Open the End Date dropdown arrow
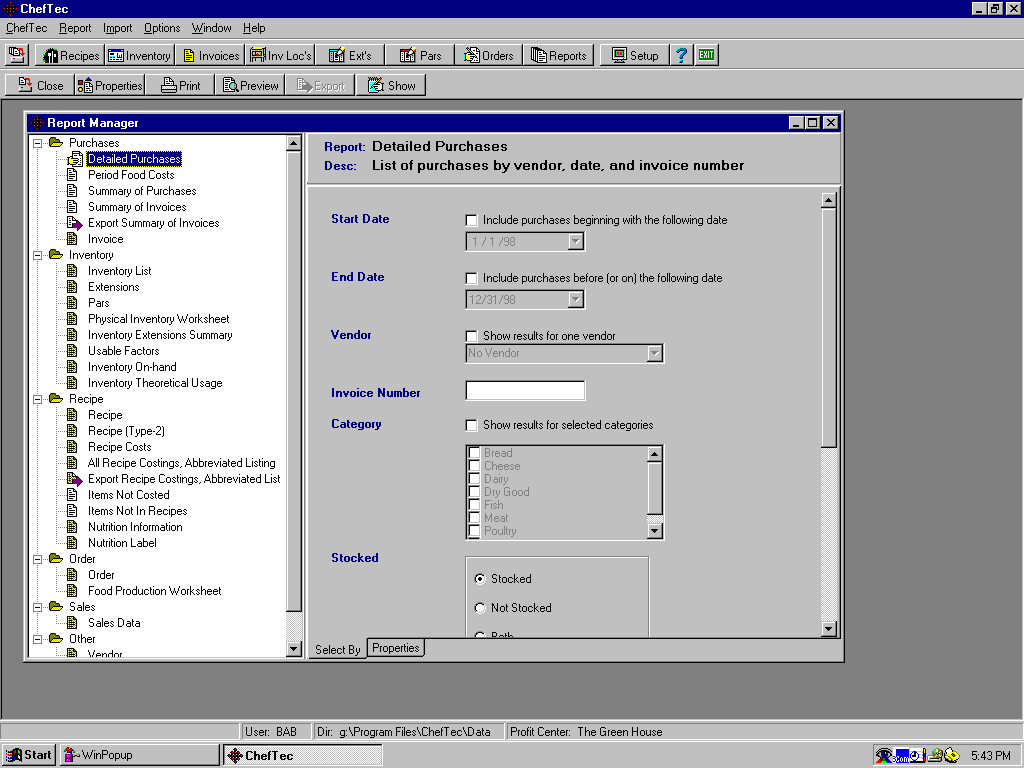1024x768 pixels. pos(575,300)
